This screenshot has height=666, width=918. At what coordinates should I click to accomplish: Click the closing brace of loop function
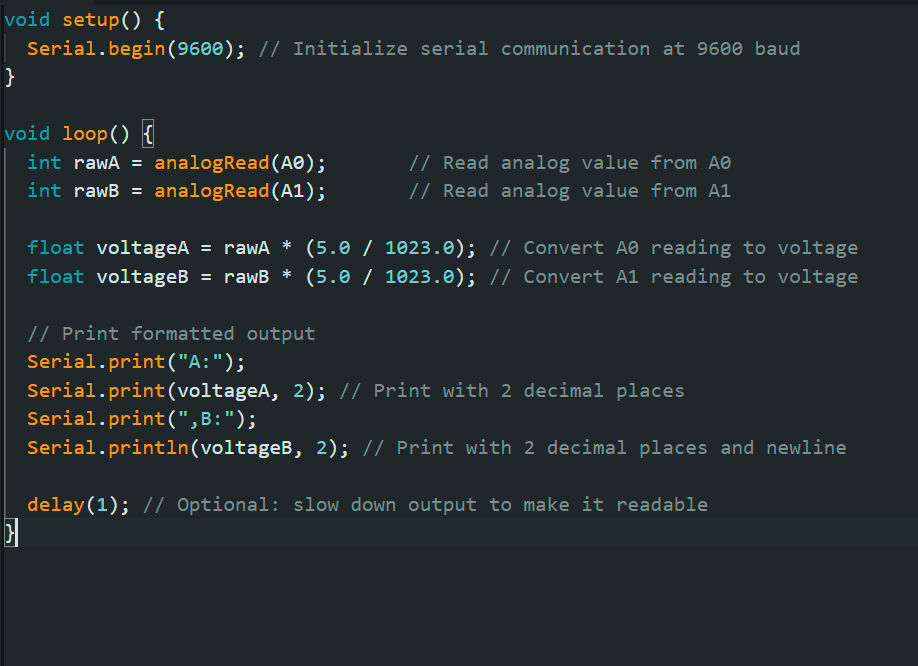11,533
